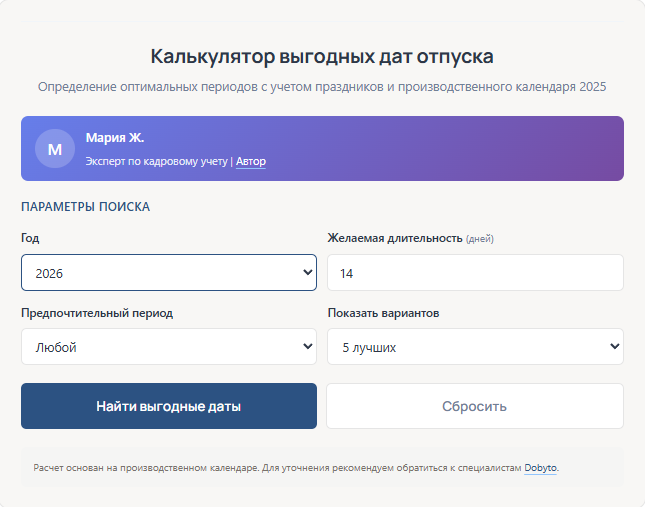Viewport: 645px width, 507px height.
Task: Click the author name Мария Ж.
Action: click(115, 138)
